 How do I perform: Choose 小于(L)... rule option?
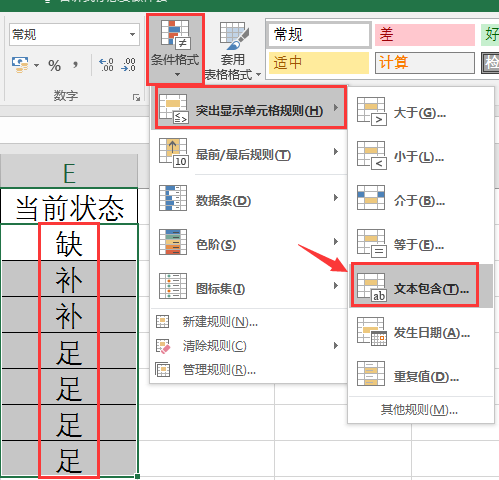click(x=421, y=155)
